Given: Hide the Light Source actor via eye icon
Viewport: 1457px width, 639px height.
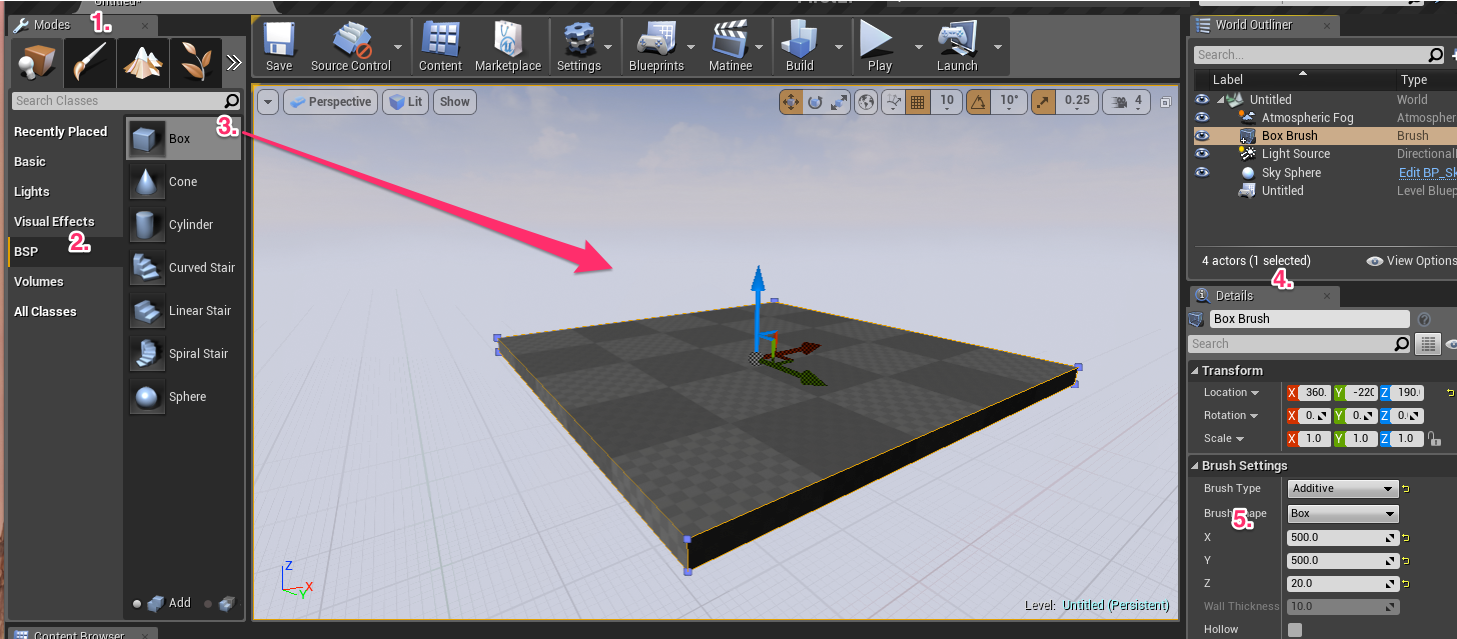Looking at the screenshot, I should [1202, 154].
